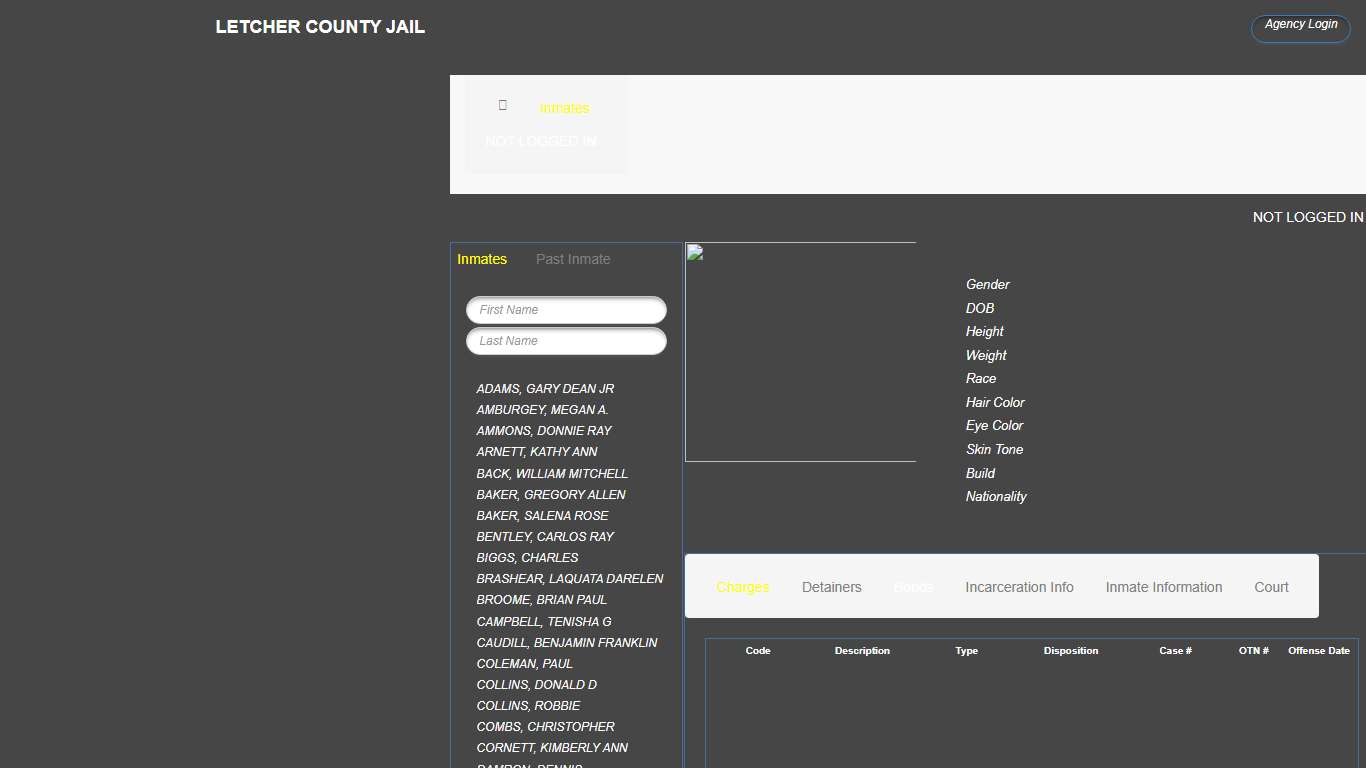Select inmate ADAMS, GARY DEAN JR
1366x768 pixels.
pos(545,388)
